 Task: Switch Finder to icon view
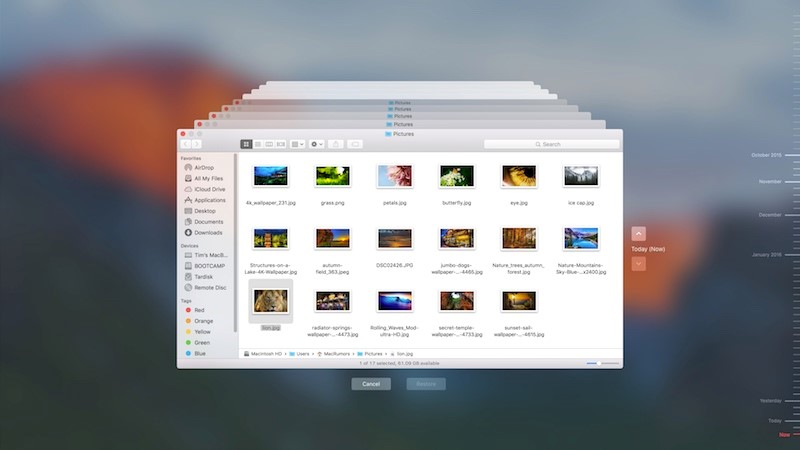pos(246,144)
